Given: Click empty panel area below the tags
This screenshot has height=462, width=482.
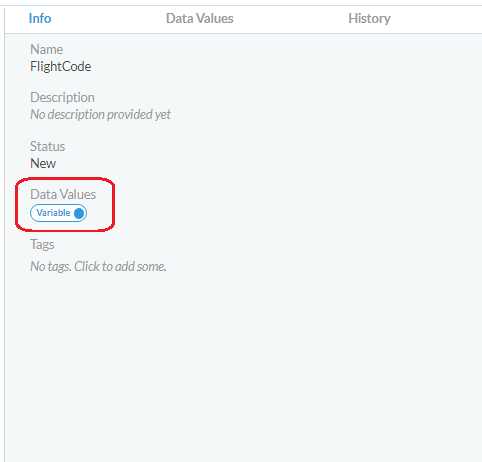Looking at the screenshot, I should (243, 367).
